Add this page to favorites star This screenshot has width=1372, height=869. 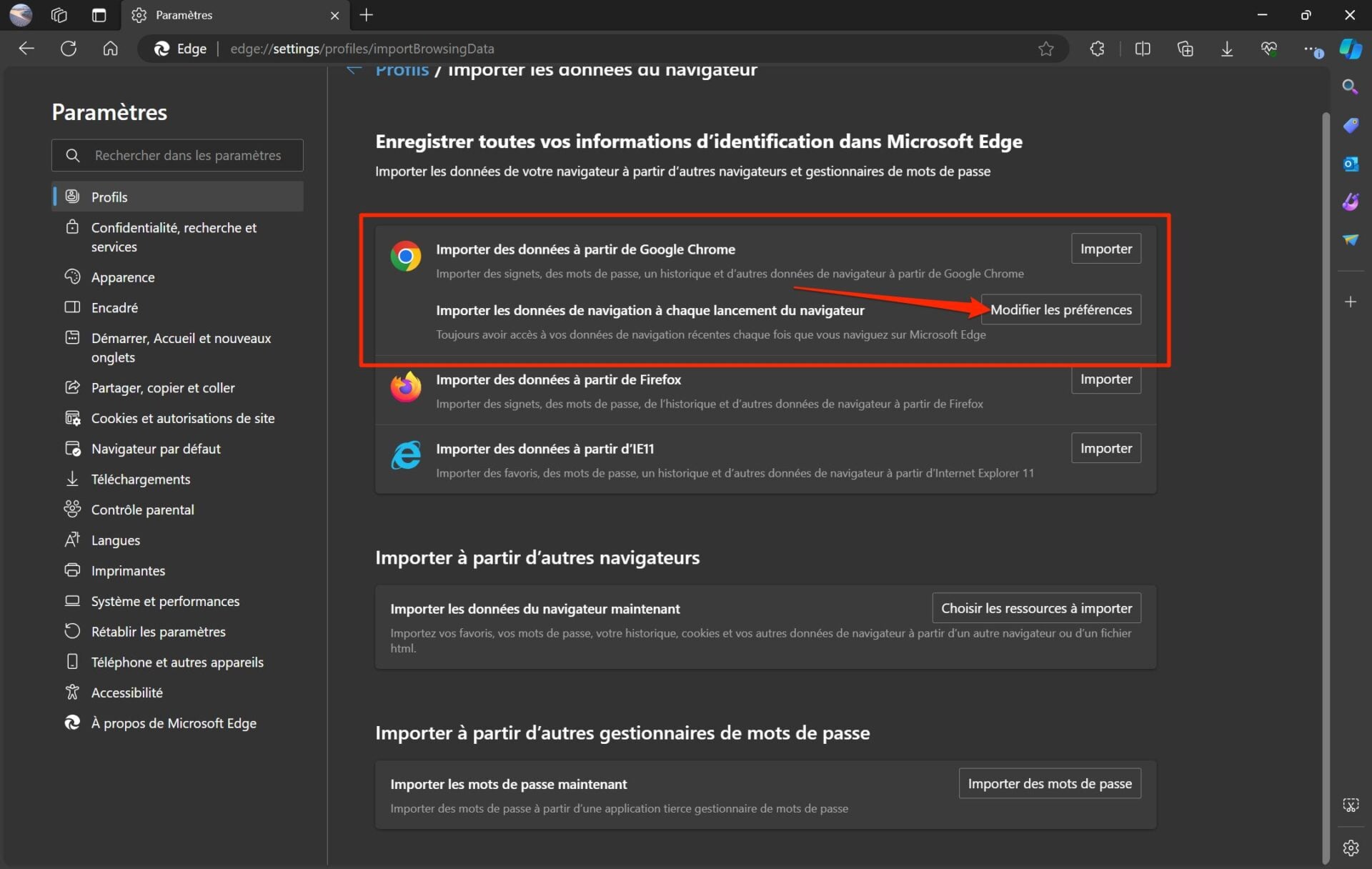[1045, 49]
